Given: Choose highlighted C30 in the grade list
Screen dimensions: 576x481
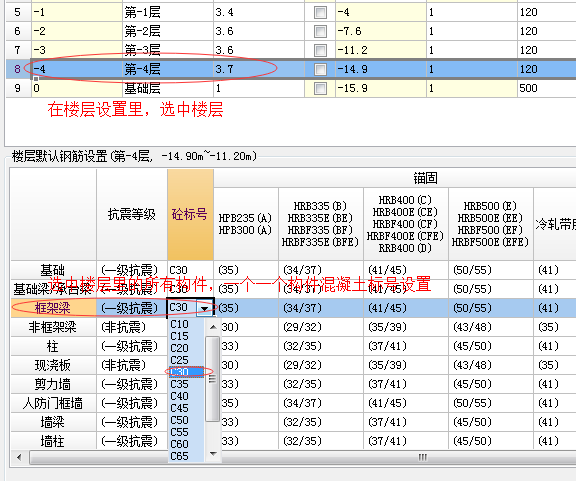Looking at the screenshot, I should pyautogui.click(x=186, y=372).
